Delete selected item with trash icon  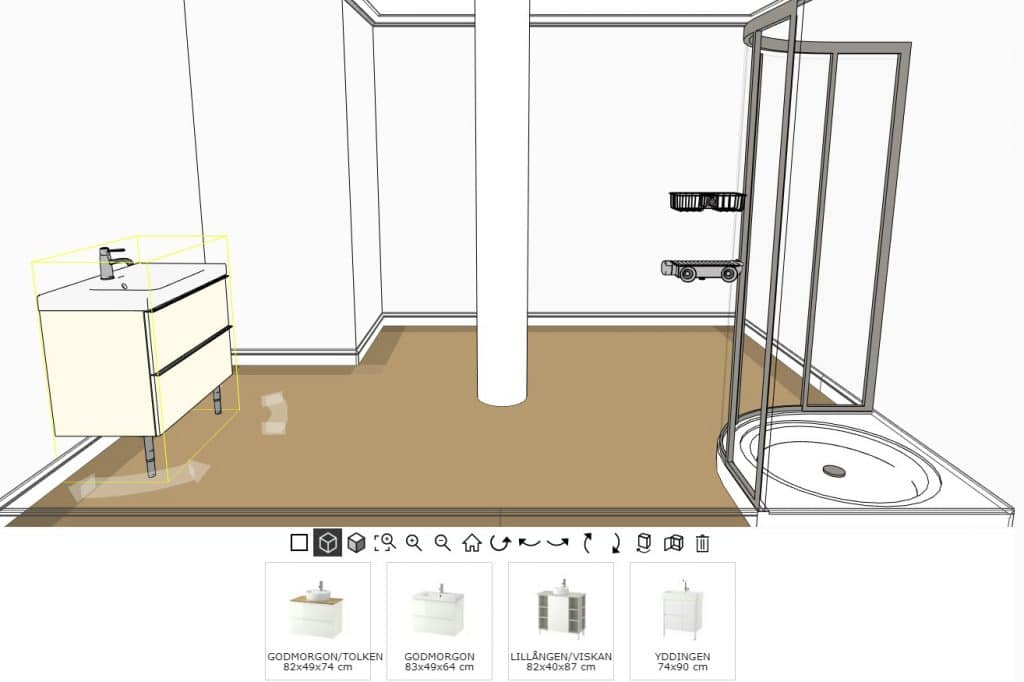coord(703,543)
